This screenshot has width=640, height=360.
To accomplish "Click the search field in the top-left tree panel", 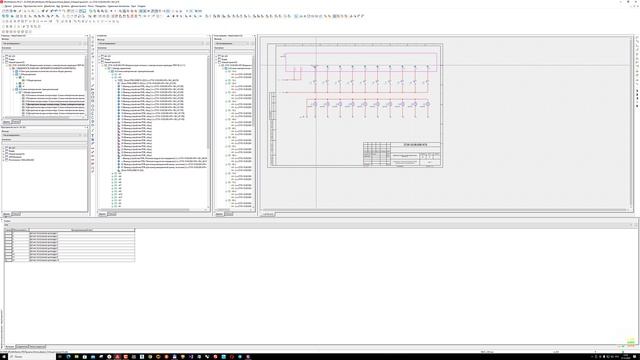I will (x=44, y=52).
